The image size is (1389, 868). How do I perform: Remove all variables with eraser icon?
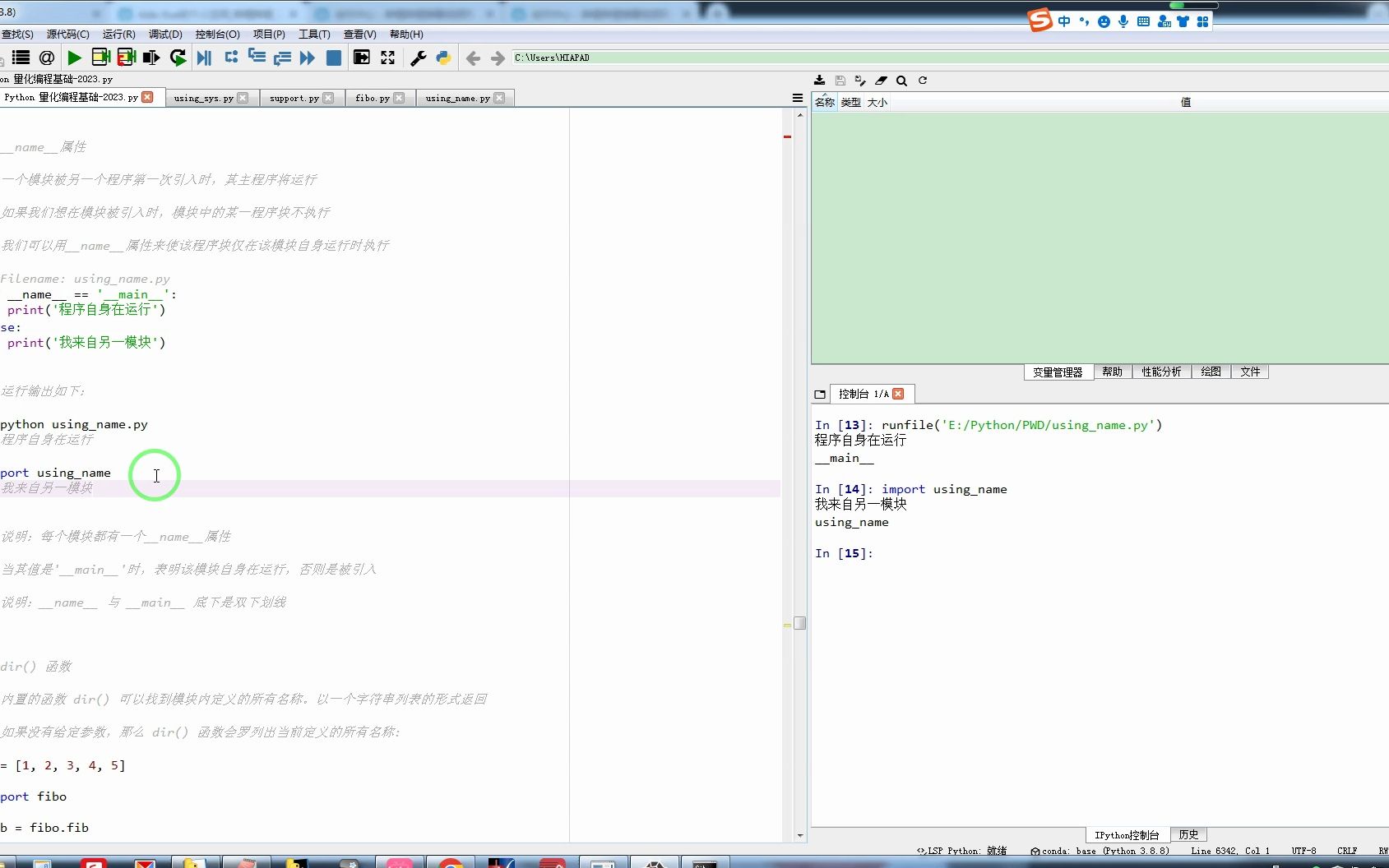(881, 81)
